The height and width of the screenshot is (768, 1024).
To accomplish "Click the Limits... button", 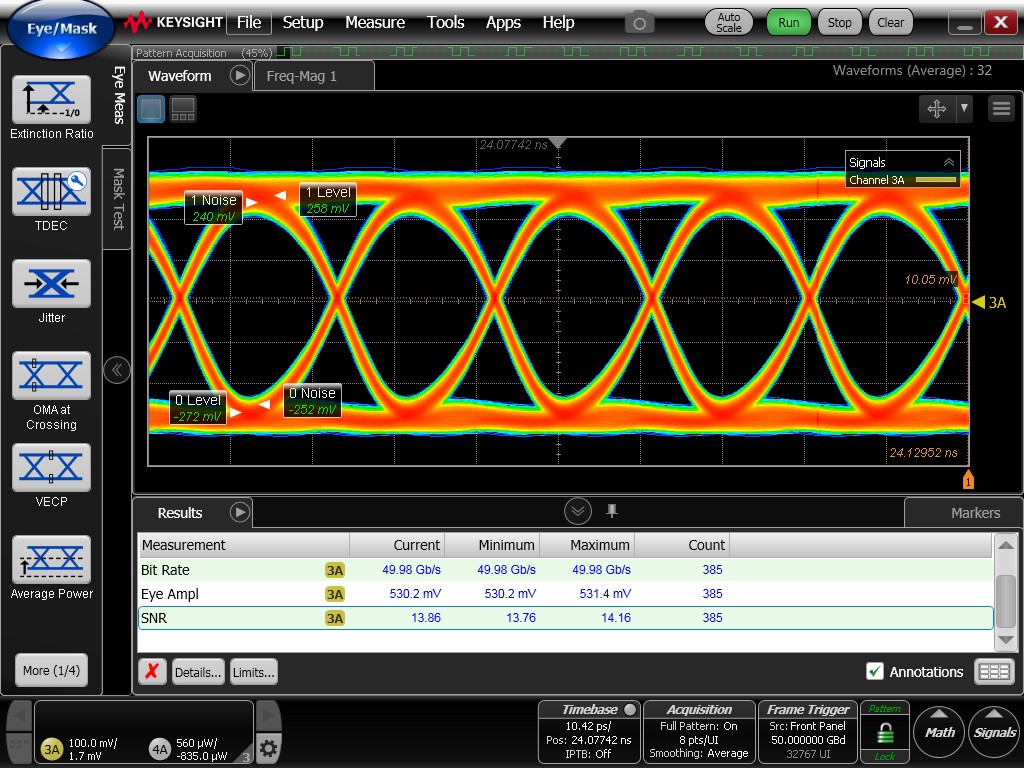I will [253, 672].
